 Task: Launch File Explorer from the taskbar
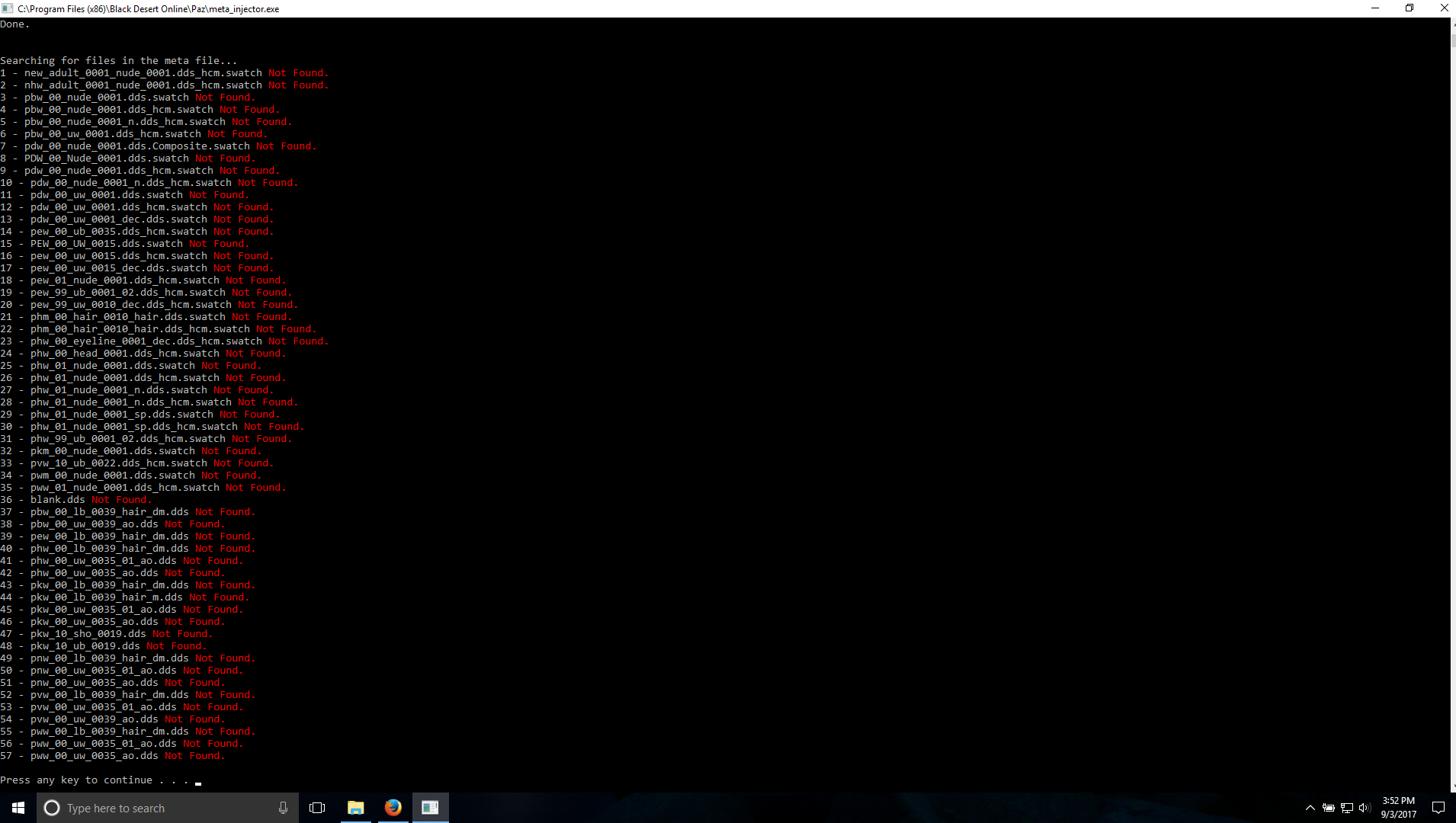(355, 808)
